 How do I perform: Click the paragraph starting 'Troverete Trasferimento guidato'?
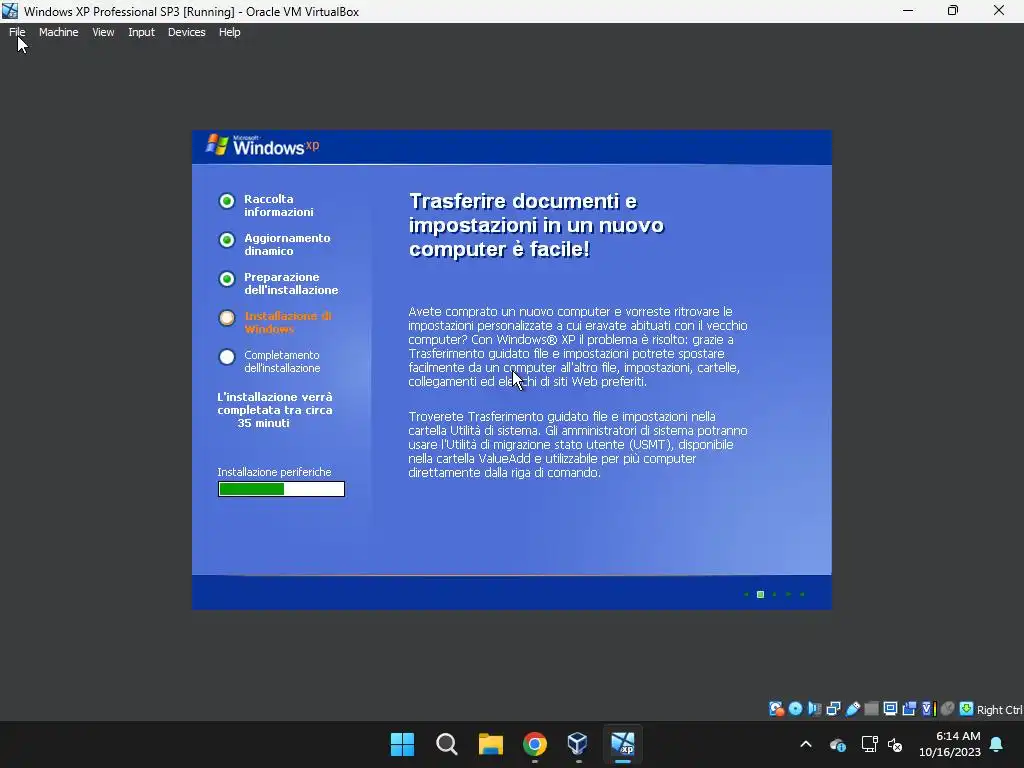[578, 445]
